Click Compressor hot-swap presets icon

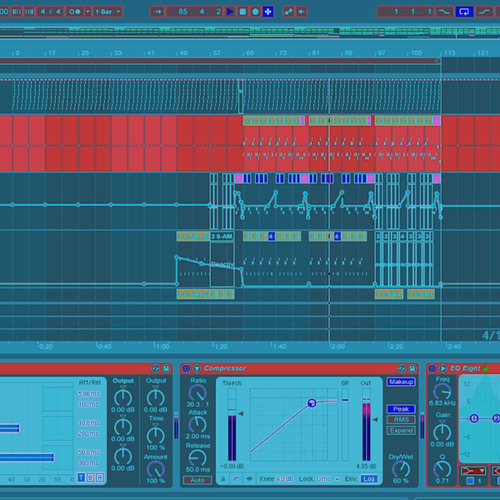coord(401,368)
